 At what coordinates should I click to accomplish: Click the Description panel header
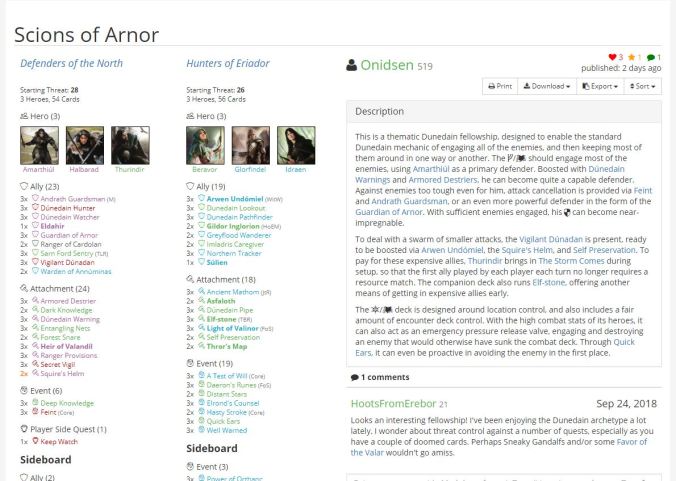[504, 112]
